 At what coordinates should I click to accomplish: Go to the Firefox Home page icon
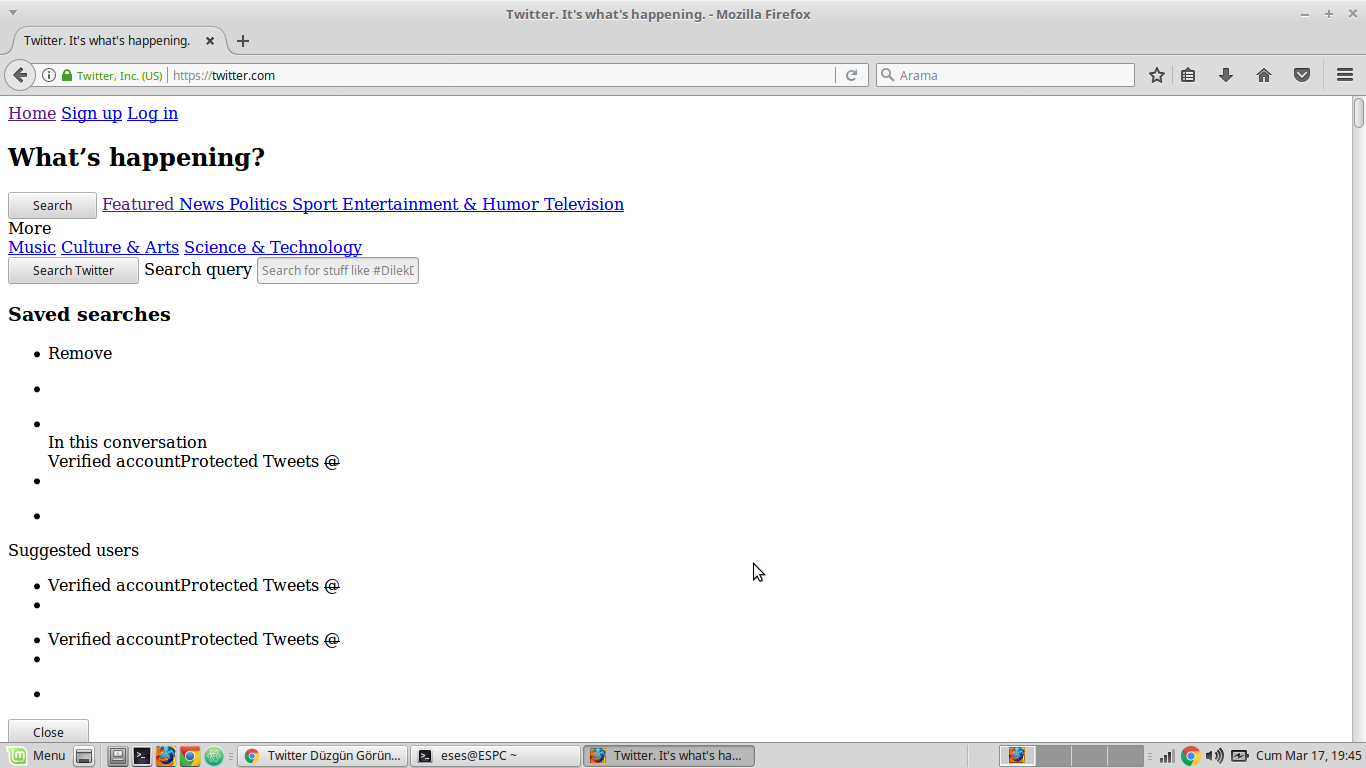pos(1264,75)
